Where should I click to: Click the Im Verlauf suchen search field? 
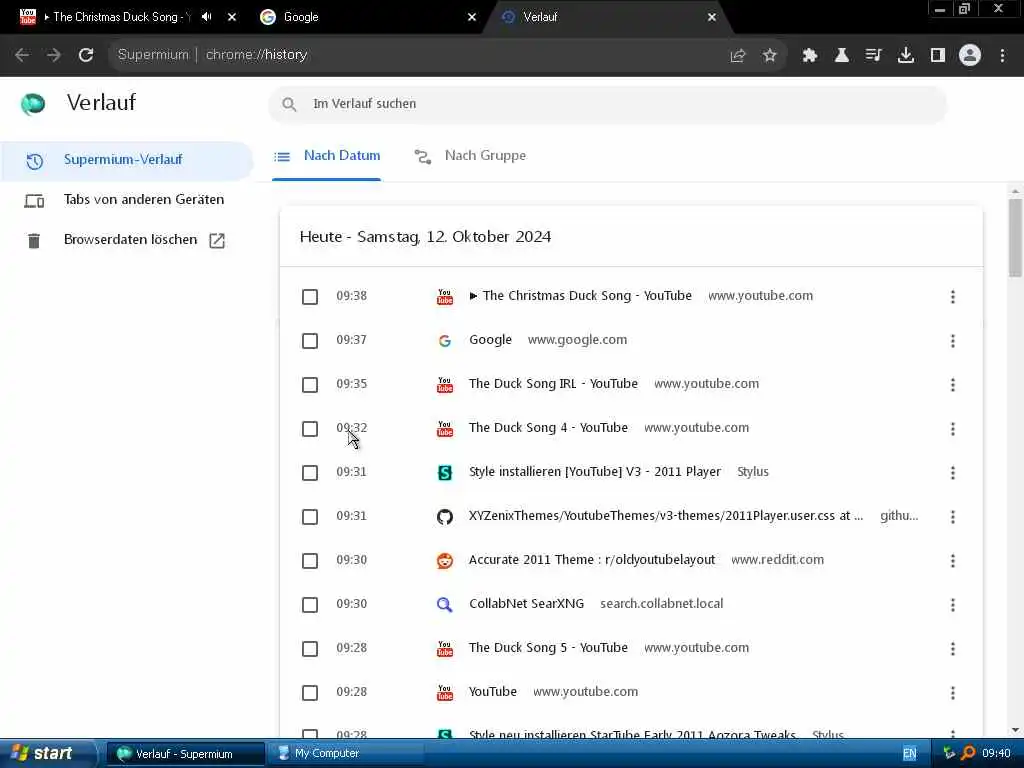(607, 104)
